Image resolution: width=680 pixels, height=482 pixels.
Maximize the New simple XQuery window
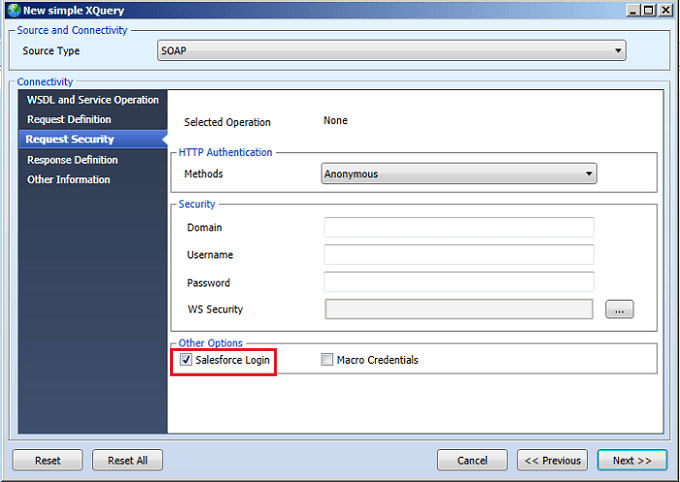point(649,10)
